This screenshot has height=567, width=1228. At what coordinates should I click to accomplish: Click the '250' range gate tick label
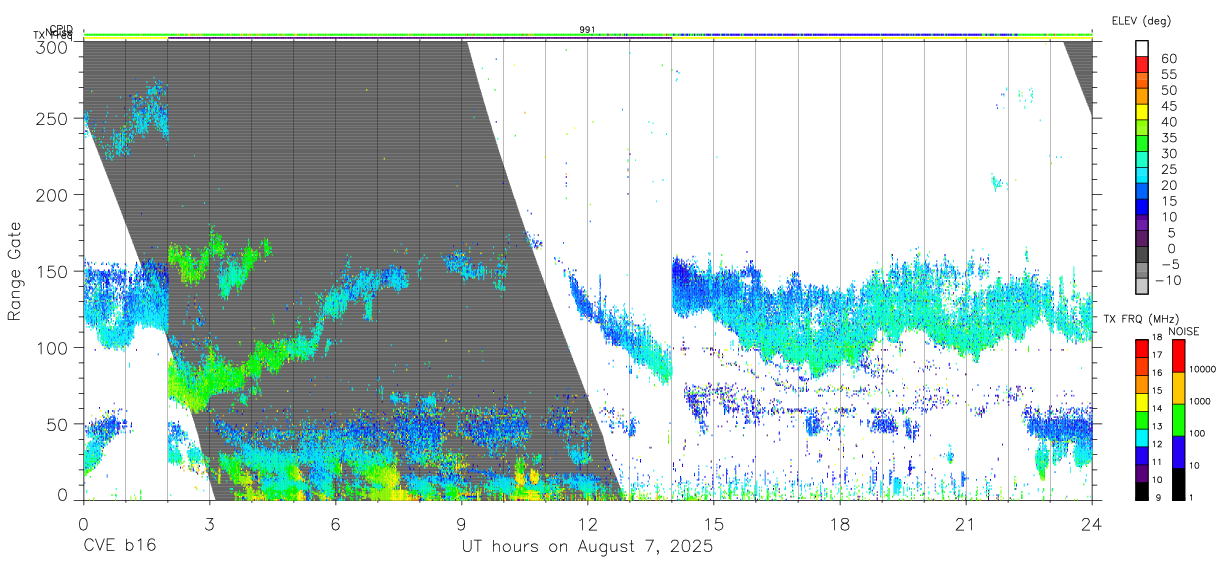click(x=54, y=118)
